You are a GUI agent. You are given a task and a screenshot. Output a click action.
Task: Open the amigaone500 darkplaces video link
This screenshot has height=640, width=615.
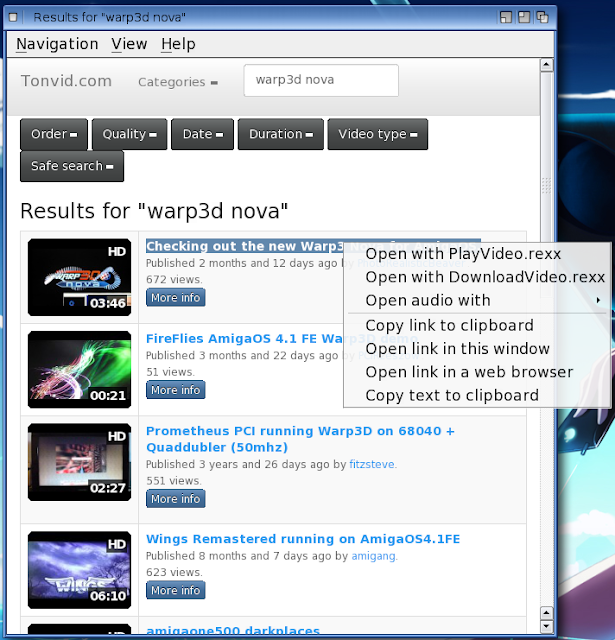coord(233,631)
